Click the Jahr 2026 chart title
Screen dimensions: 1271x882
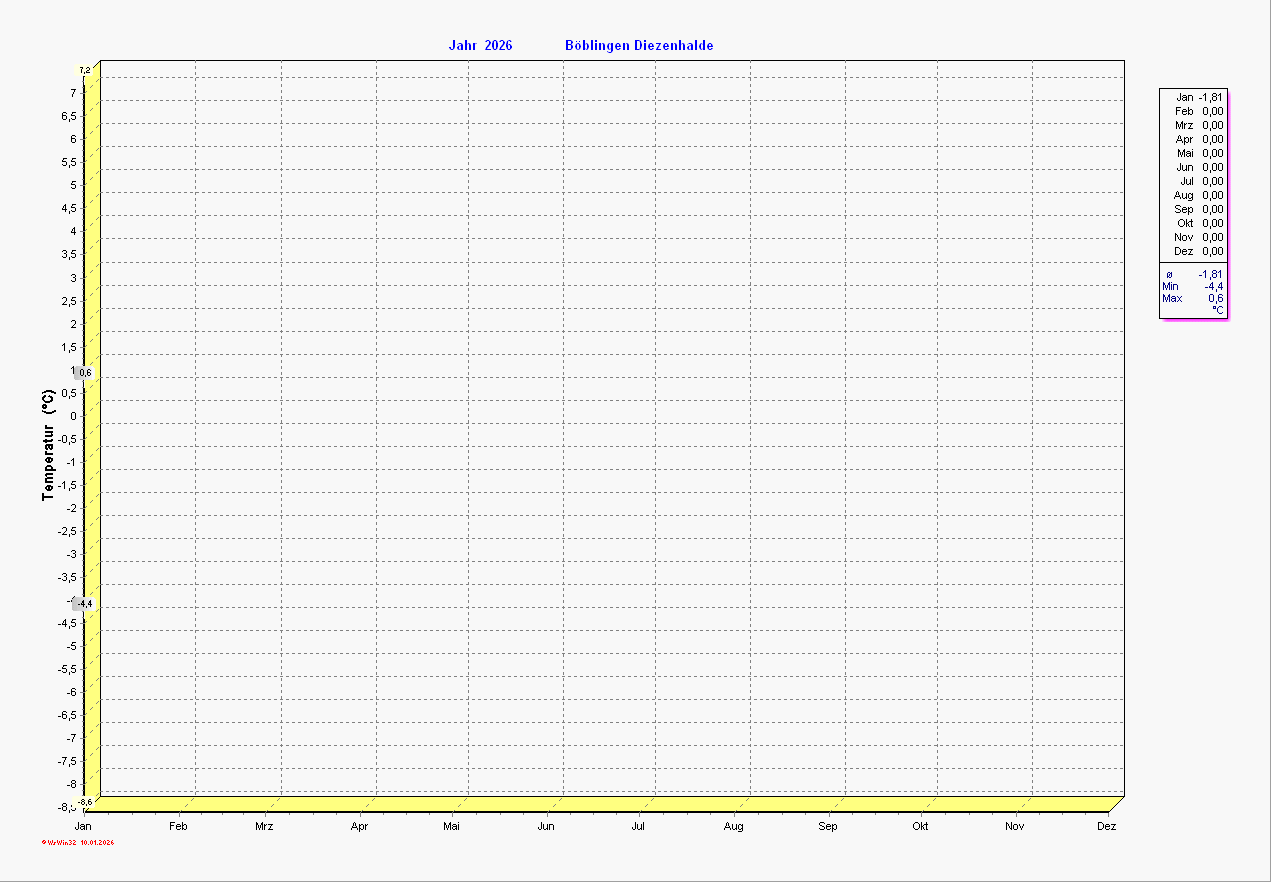pyautogui.click(x=480, y=46)
